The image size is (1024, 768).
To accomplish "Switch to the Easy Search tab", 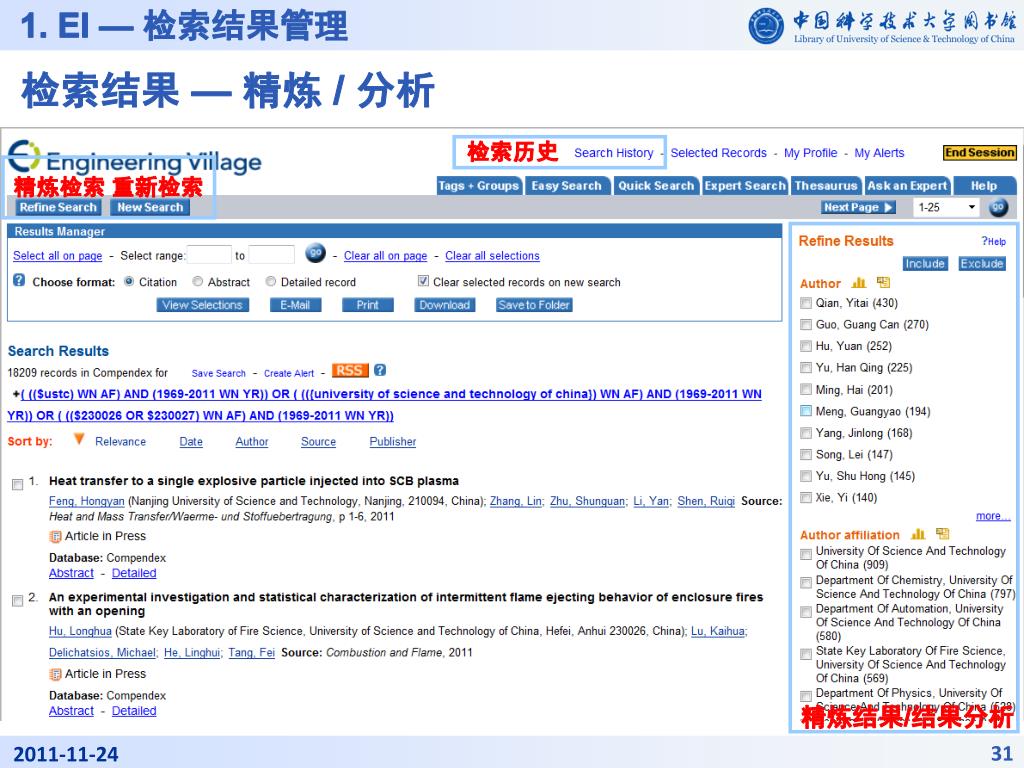I will 566,186.
